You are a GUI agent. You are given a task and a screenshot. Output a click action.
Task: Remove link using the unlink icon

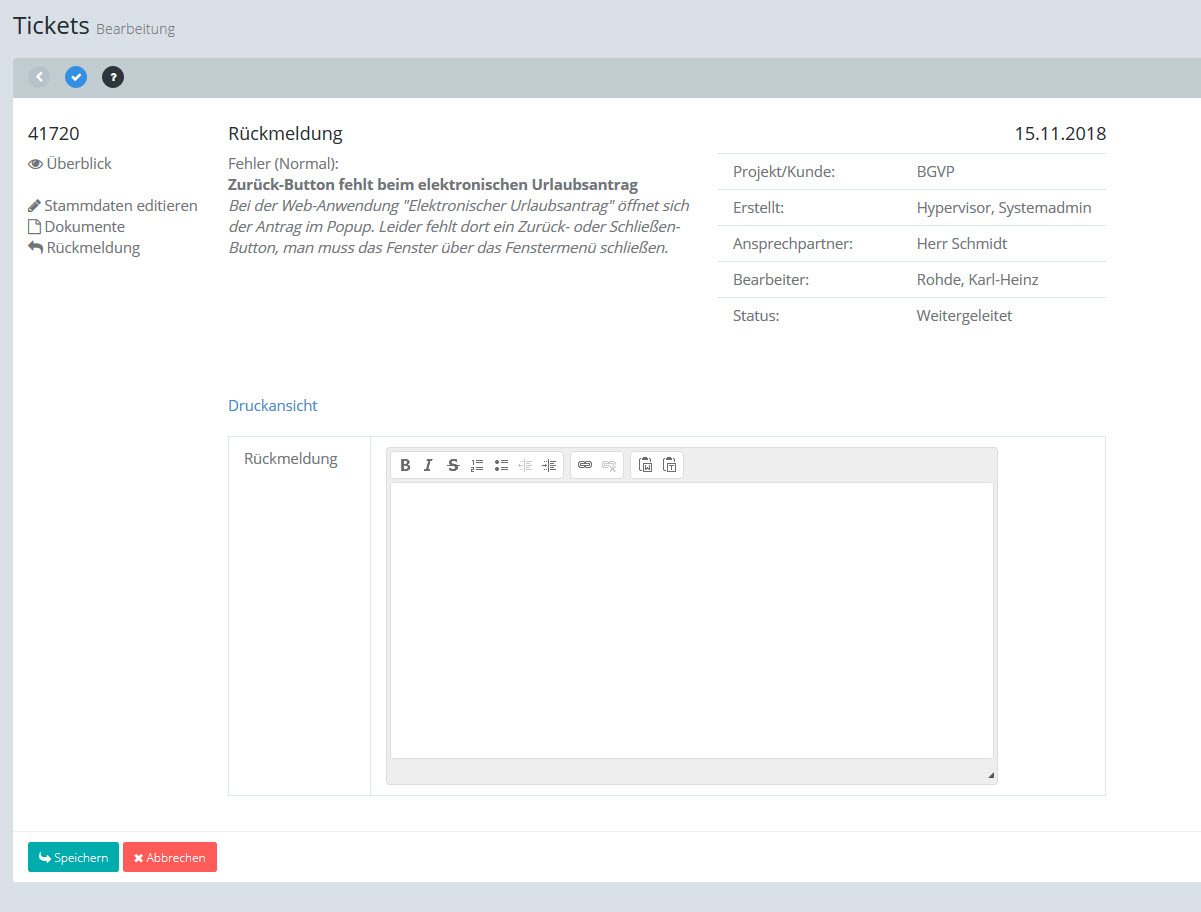(x=609, y=465)
